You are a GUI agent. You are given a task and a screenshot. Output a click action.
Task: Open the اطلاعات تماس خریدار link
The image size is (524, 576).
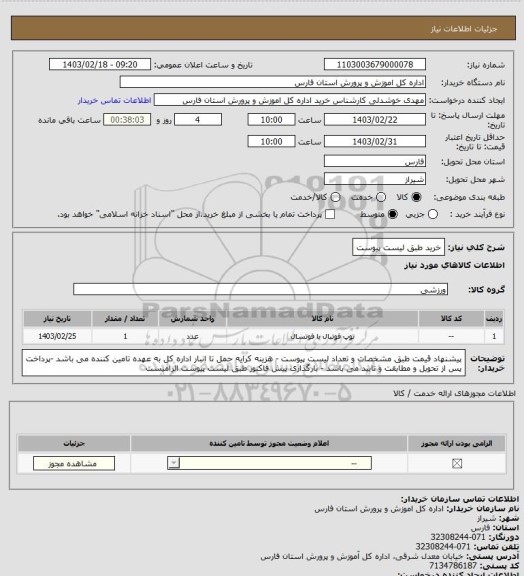114,100
